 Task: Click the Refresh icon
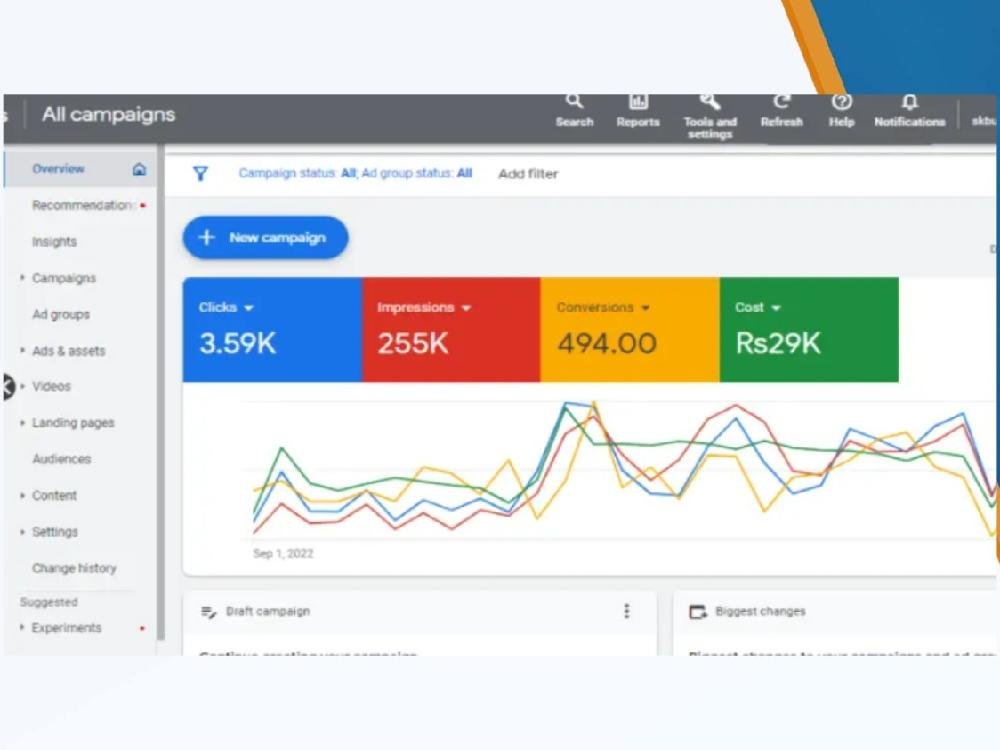781,102
